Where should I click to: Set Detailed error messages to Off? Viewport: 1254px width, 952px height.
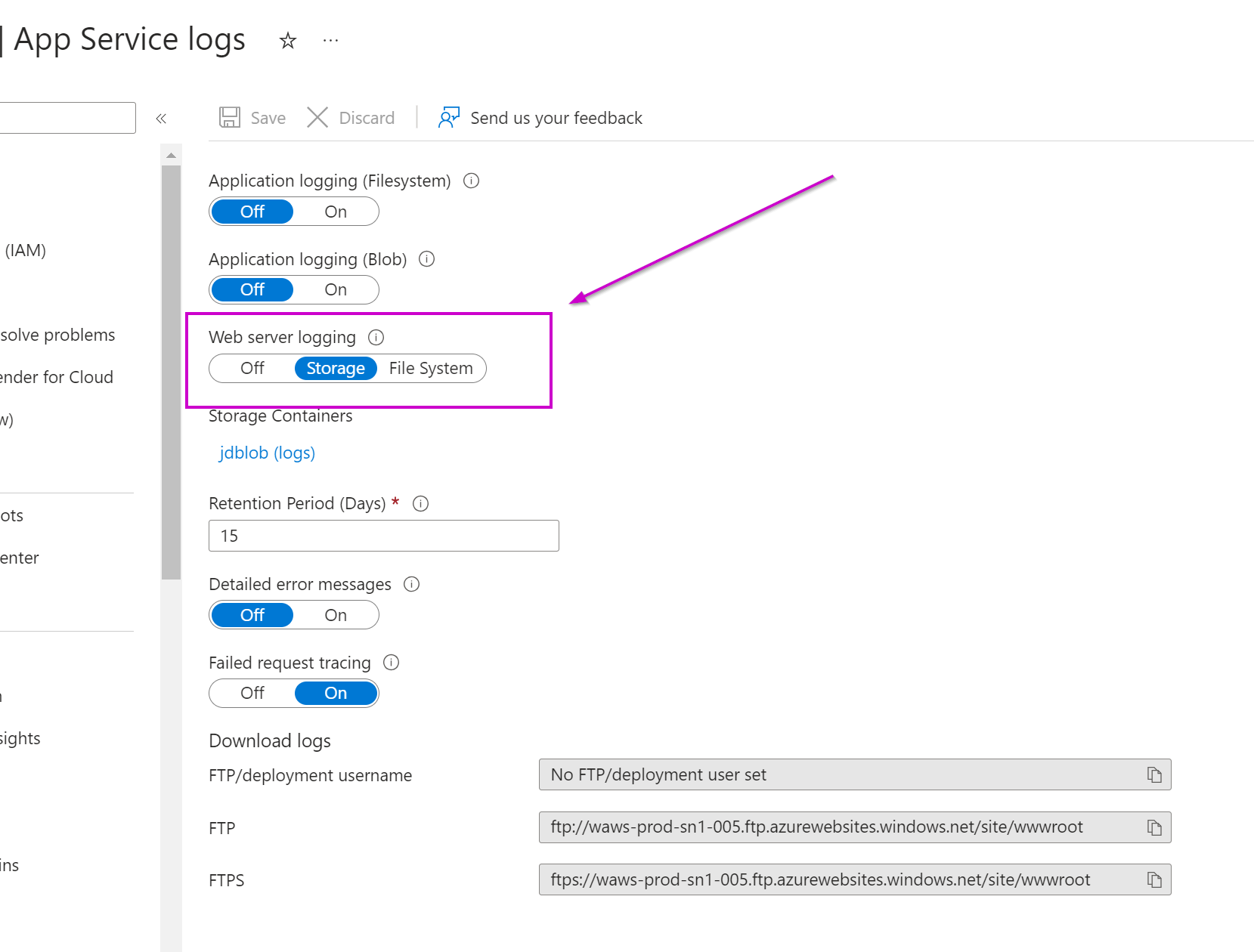click(252, 615)
